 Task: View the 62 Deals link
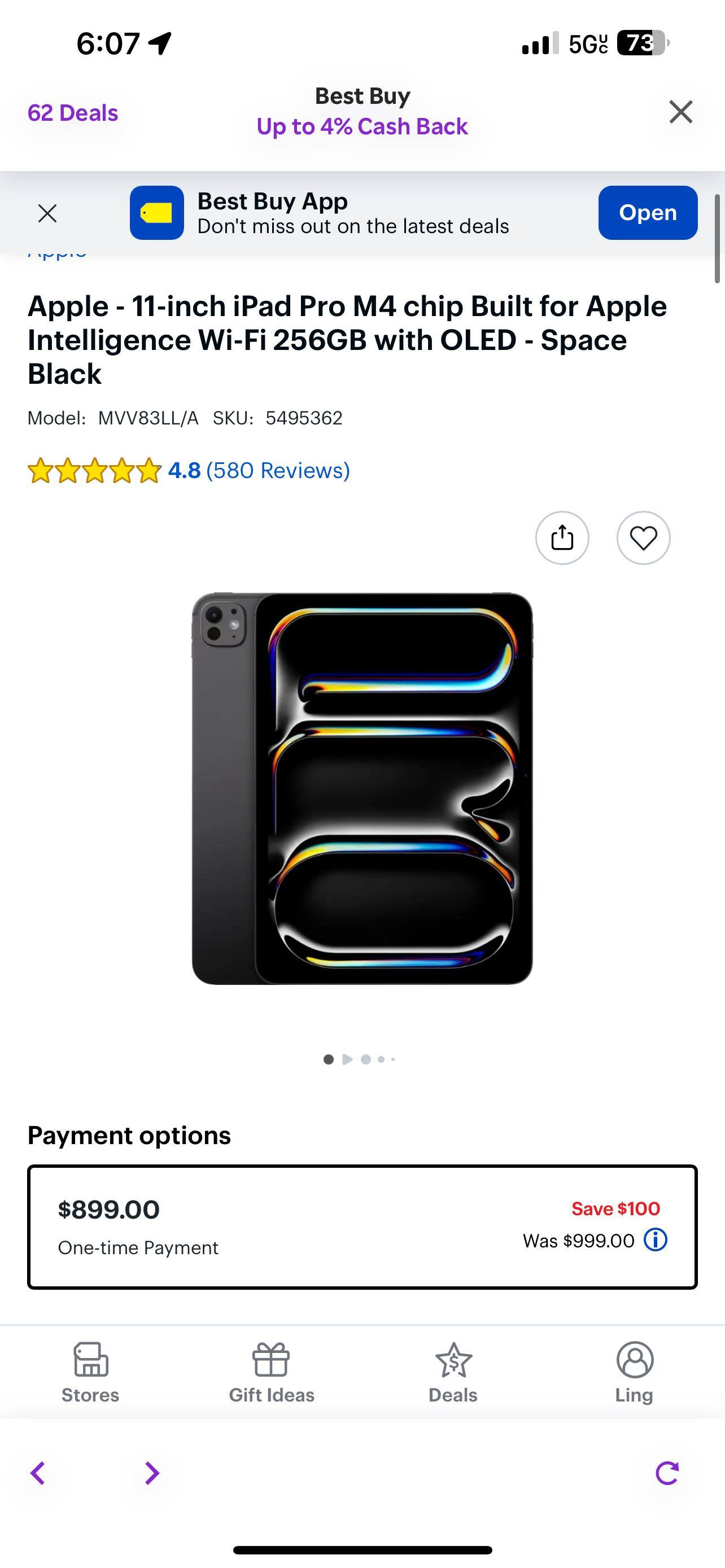point(72,113)
